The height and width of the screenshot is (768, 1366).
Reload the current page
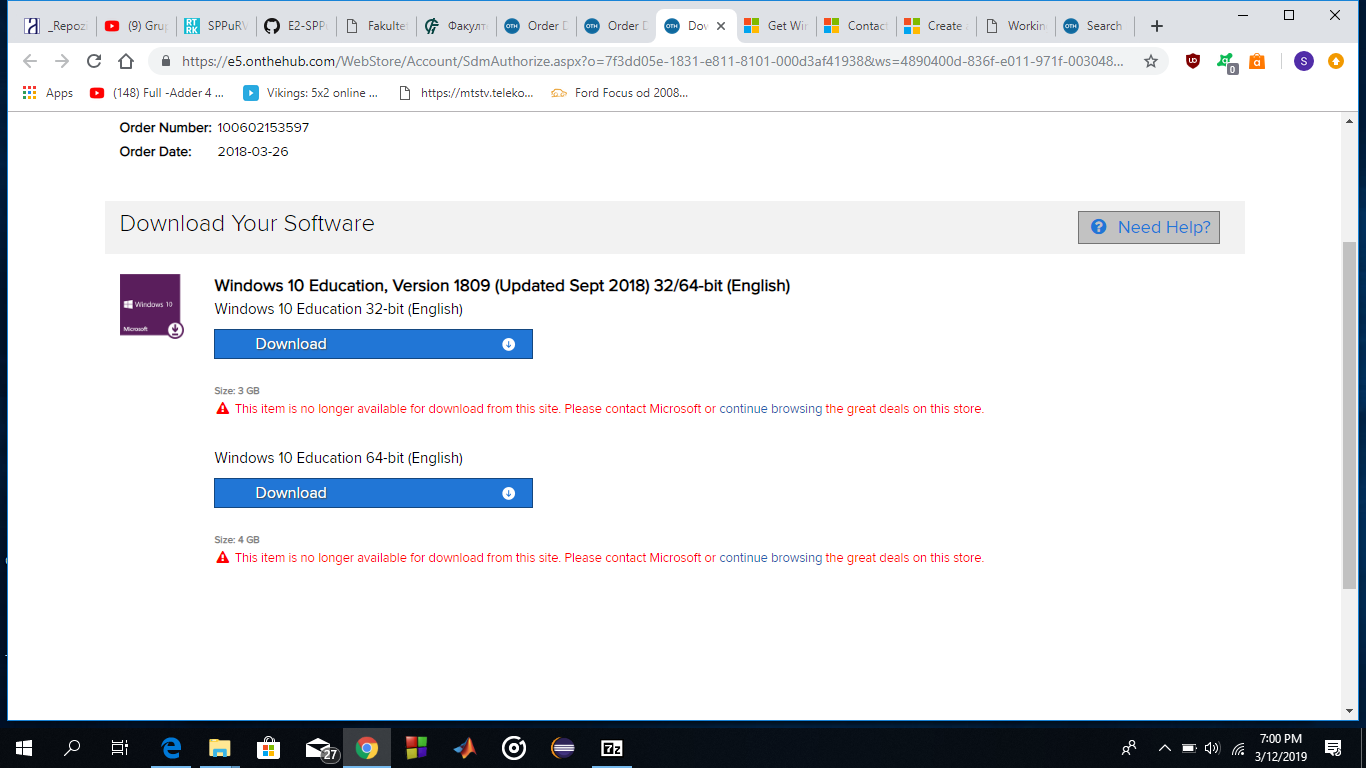[94, 61]
